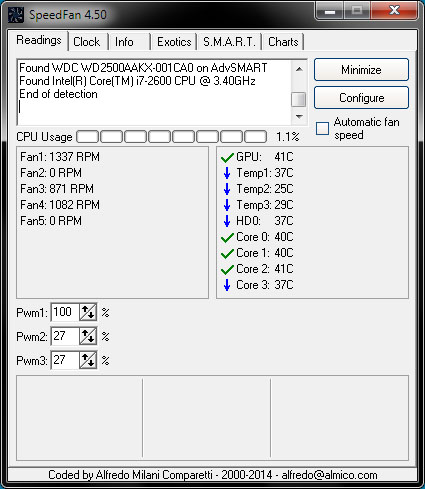
Task: Adjust Pwm1 using its up/down spinner
Action: click(88, 312)
